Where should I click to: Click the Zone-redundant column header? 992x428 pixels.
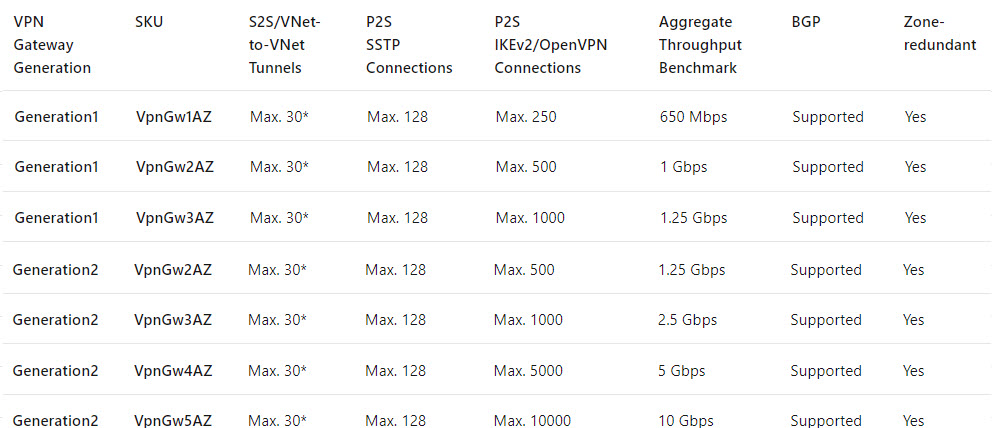point(940,34)
